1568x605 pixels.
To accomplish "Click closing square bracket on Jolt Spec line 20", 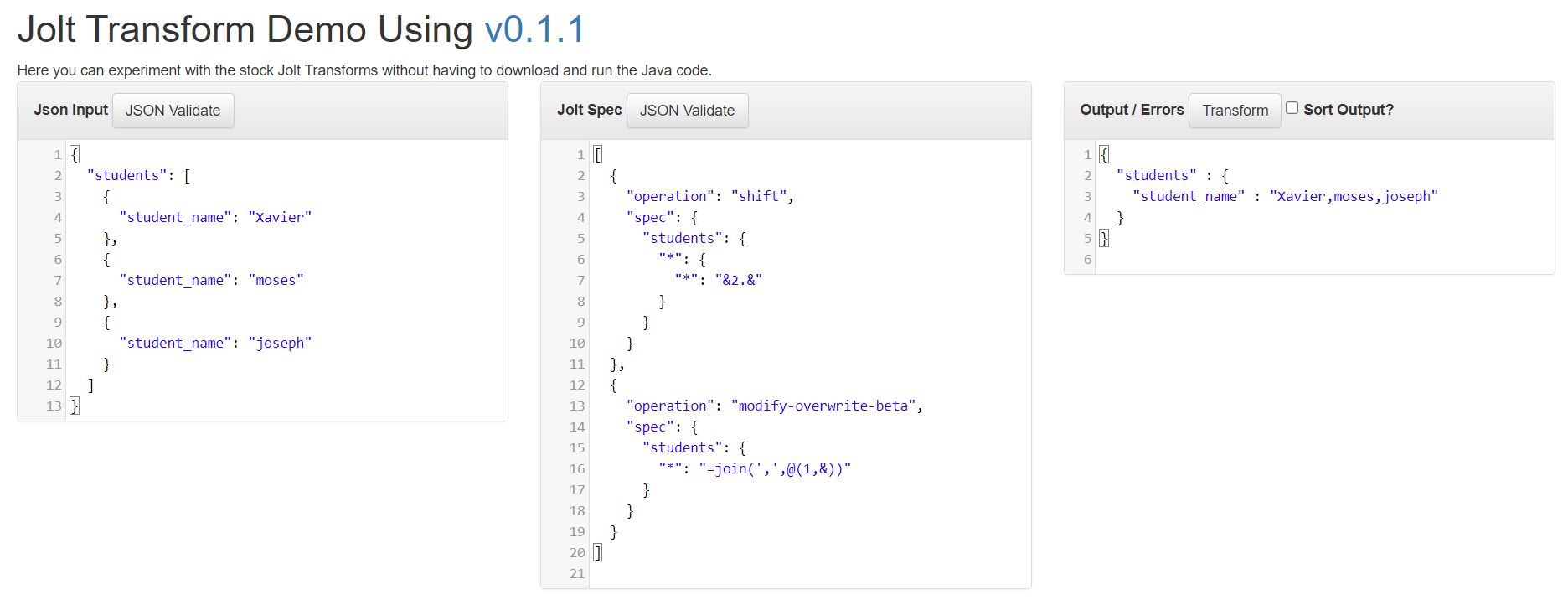I will point(598,552).
